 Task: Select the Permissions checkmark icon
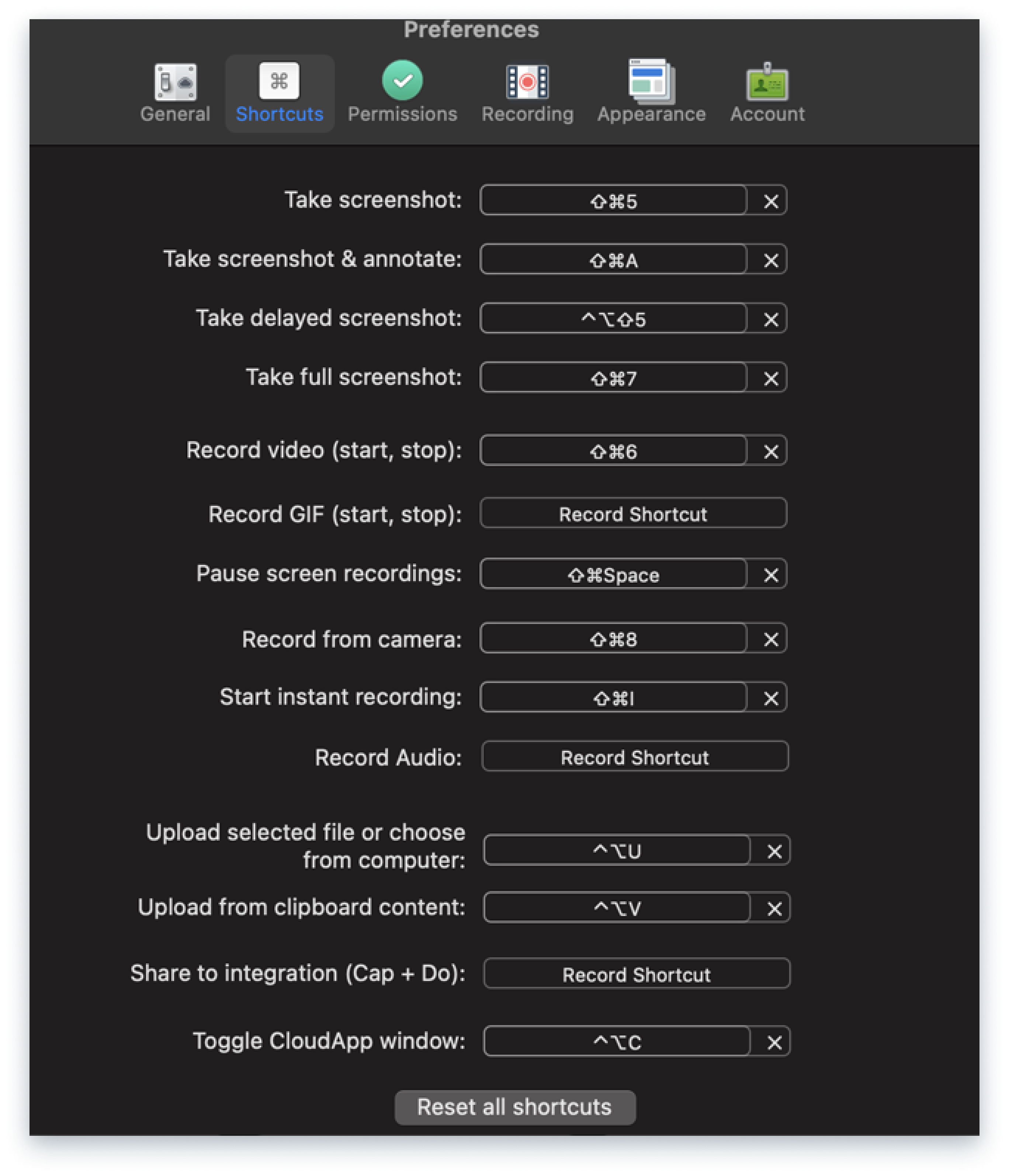(402, 81)
